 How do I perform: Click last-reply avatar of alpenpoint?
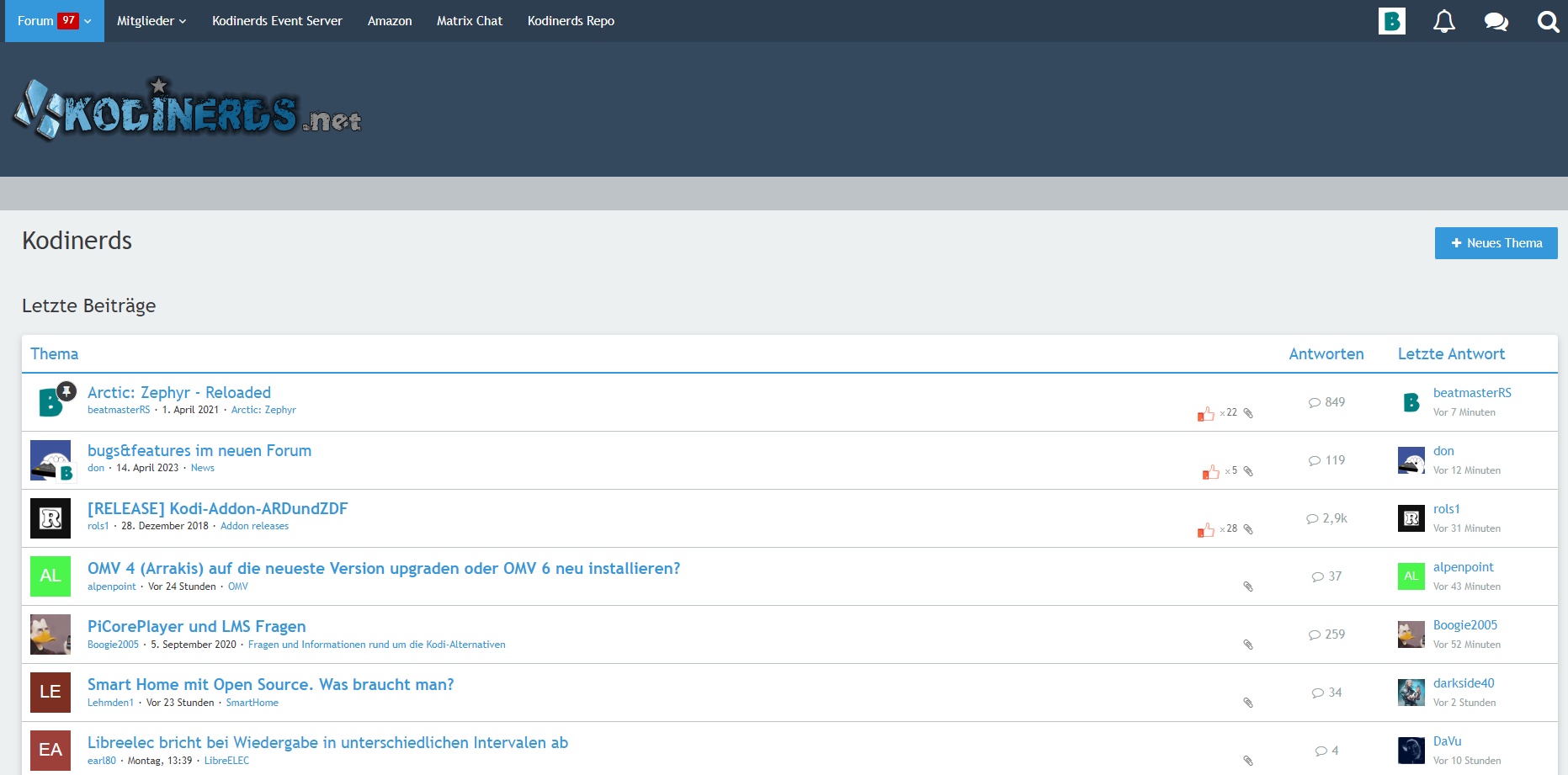coord(1411,576)
